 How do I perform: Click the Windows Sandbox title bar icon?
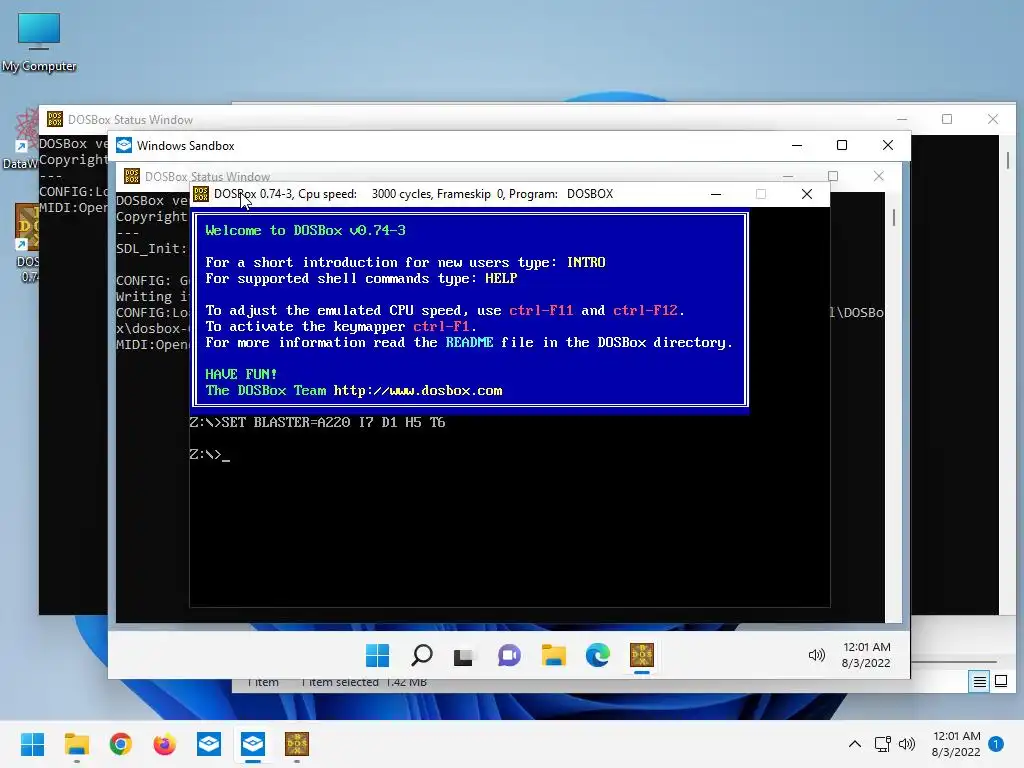124,145
